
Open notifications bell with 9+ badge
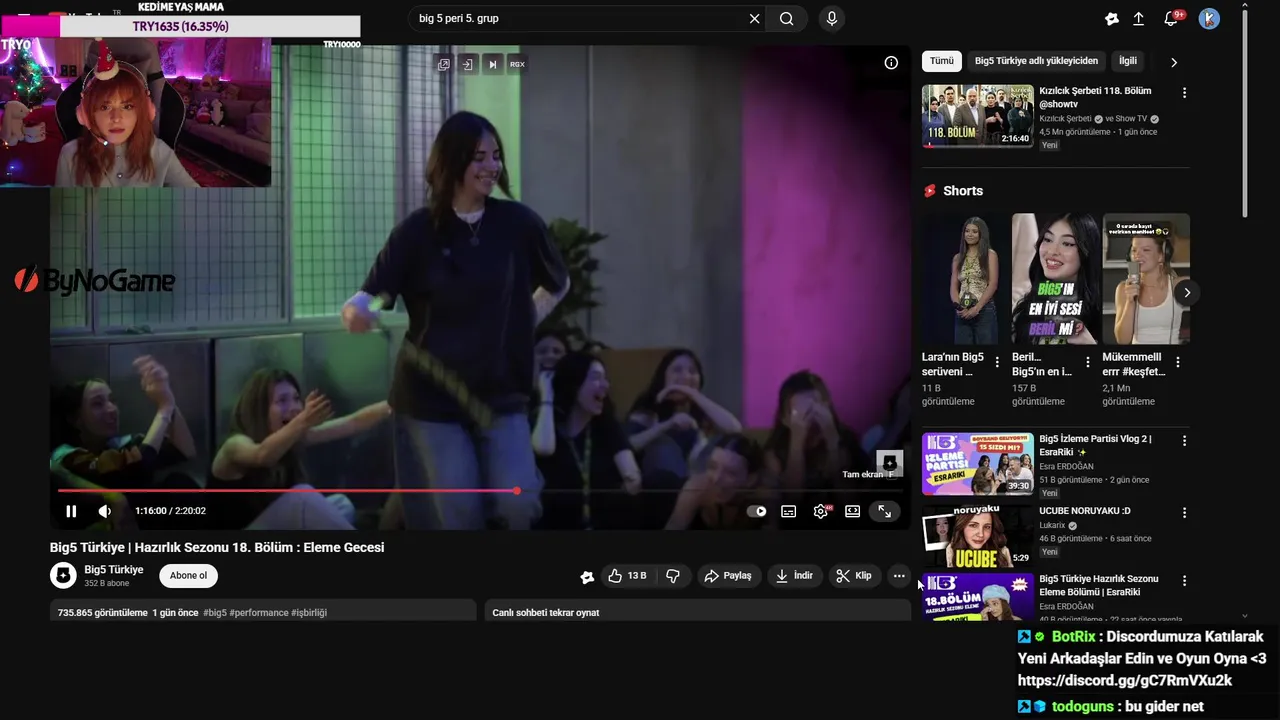coord(1171,19)
